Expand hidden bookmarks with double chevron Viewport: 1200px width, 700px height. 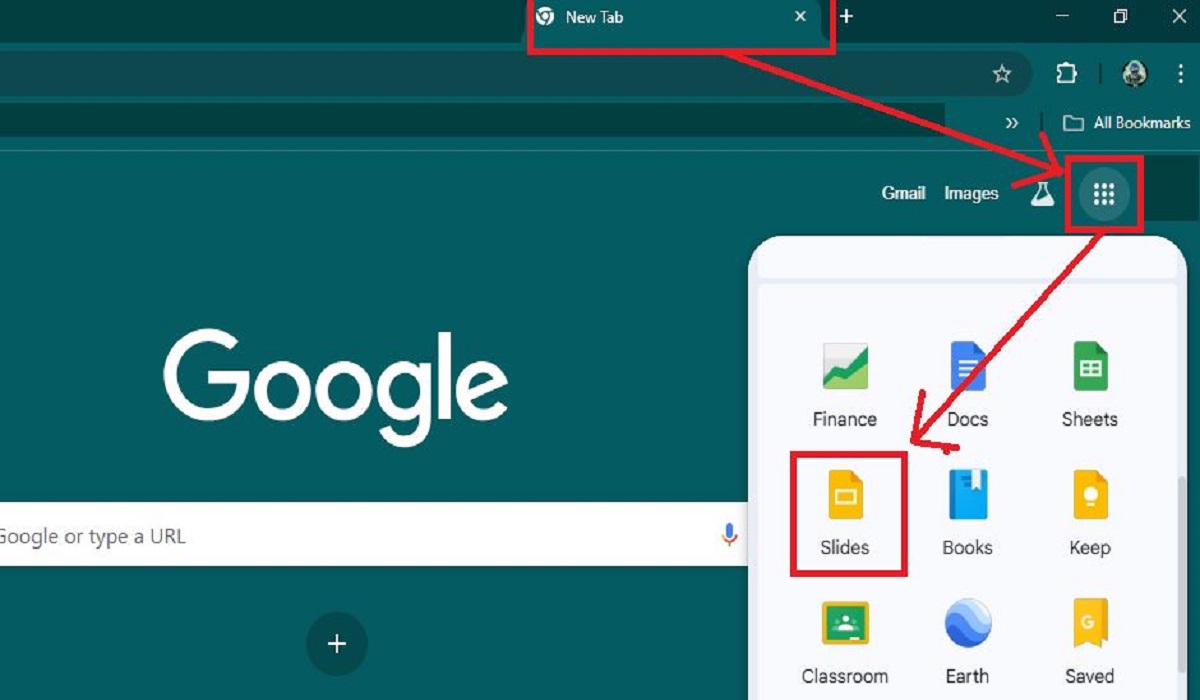1012,123
